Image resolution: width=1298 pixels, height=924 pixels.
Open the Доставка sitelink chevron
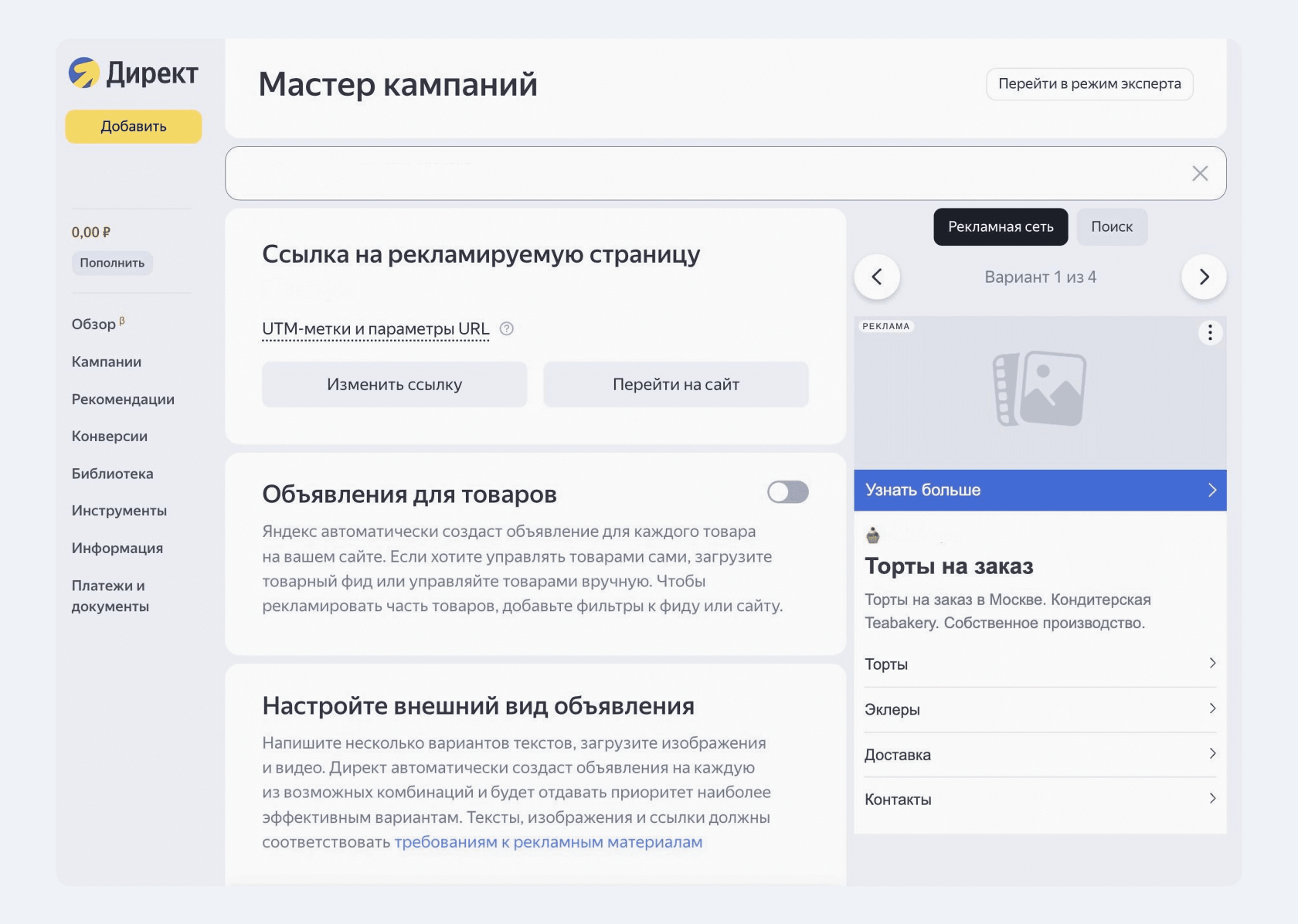[x=1212, y=753]
